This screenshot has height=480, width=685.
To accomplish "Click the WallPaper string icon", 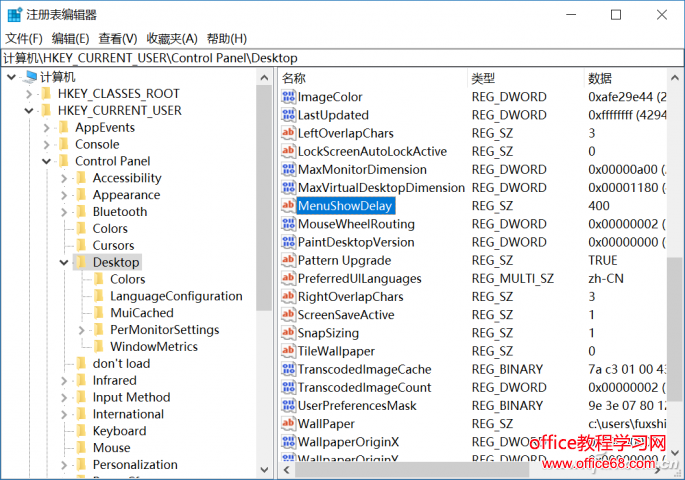I will [288, 424].
